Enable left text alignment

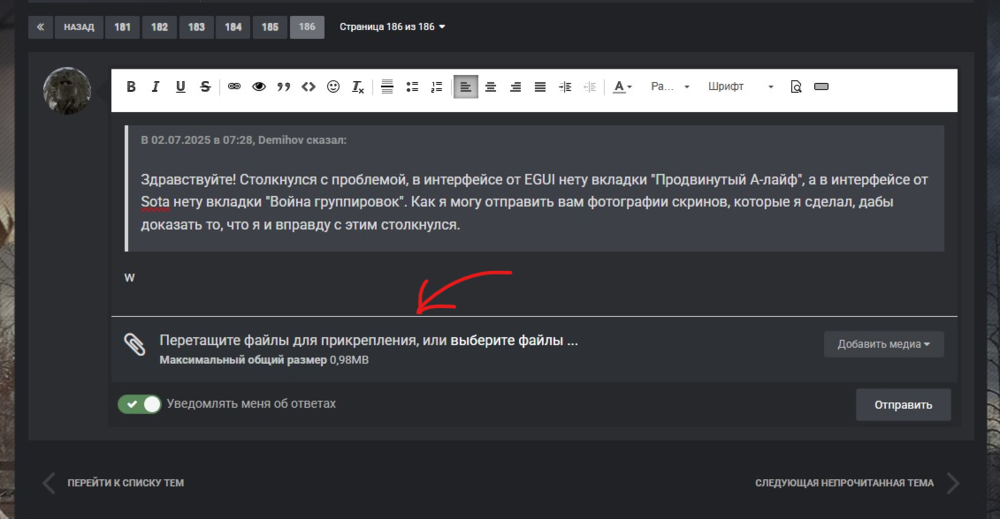coord(465,87)
